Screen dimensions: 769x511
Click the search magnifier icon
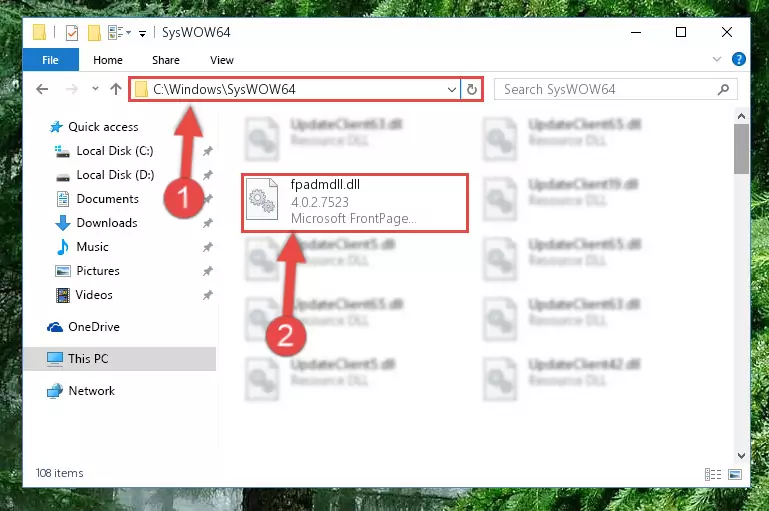(x=723, y=89)
